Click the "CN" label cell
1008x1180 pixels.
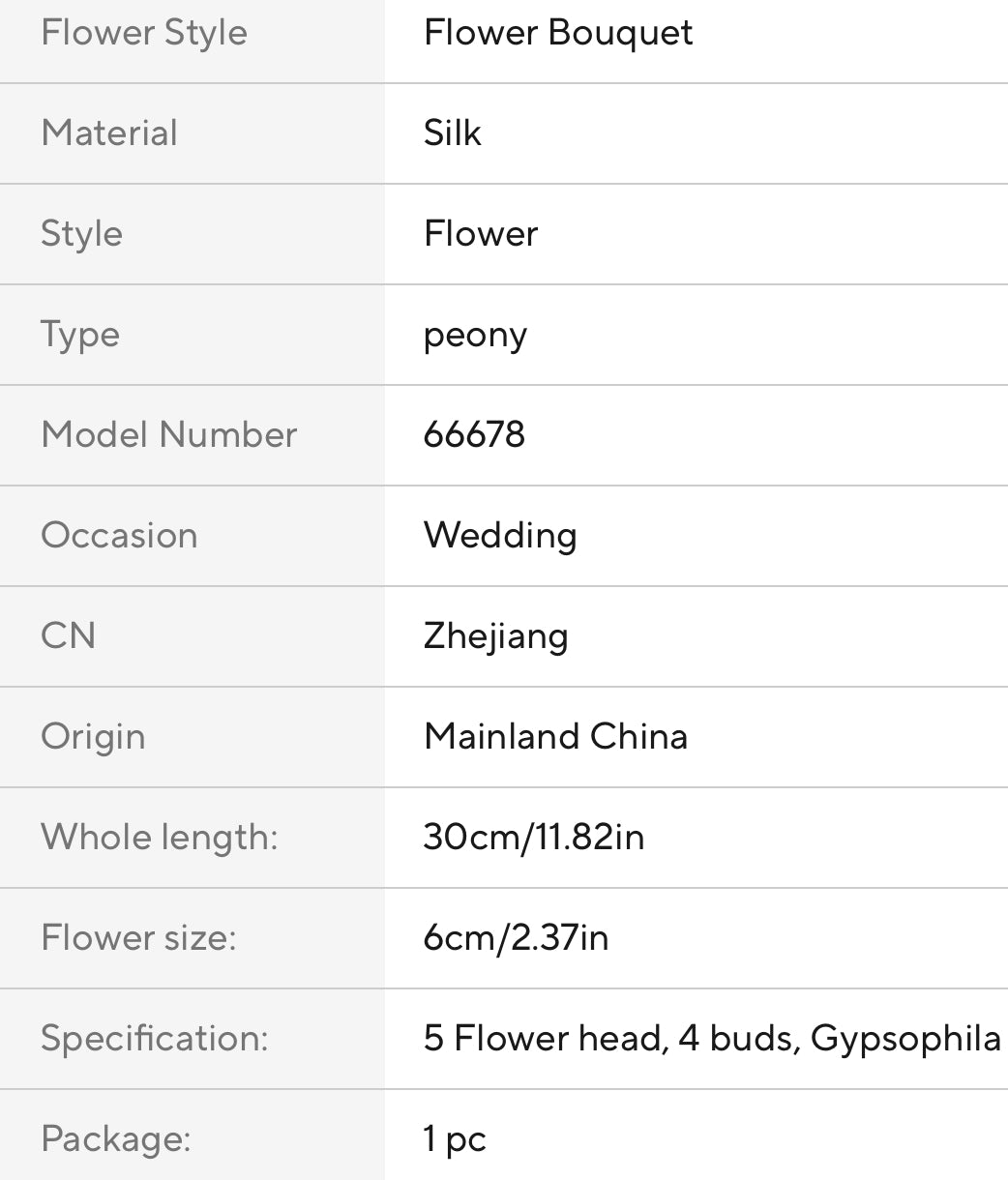click(68, 636)
